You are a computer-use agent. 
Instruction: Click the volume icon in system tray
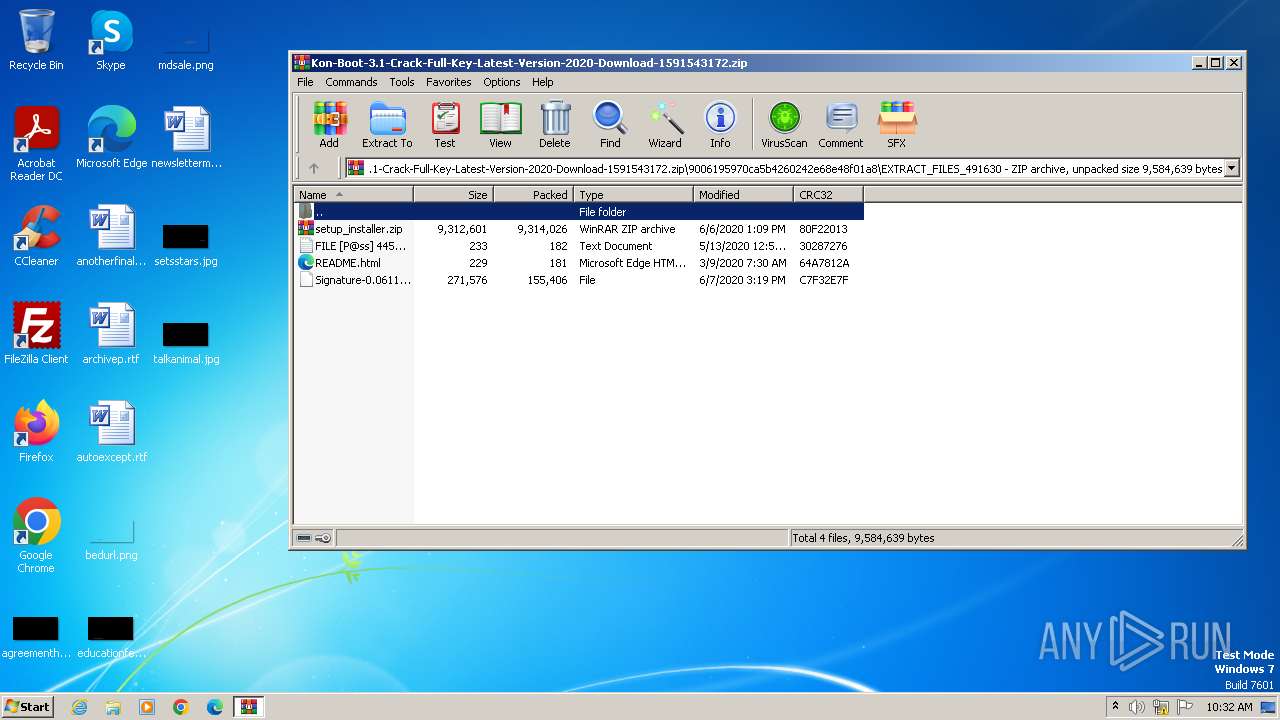tap(1137, 707)
